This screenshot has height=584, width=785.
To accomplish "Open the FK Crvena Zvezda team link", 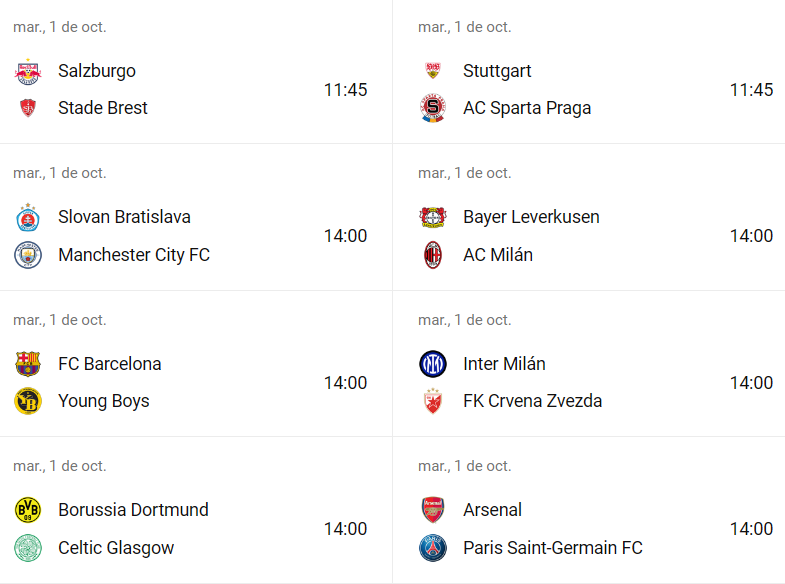I will point(532,401).
